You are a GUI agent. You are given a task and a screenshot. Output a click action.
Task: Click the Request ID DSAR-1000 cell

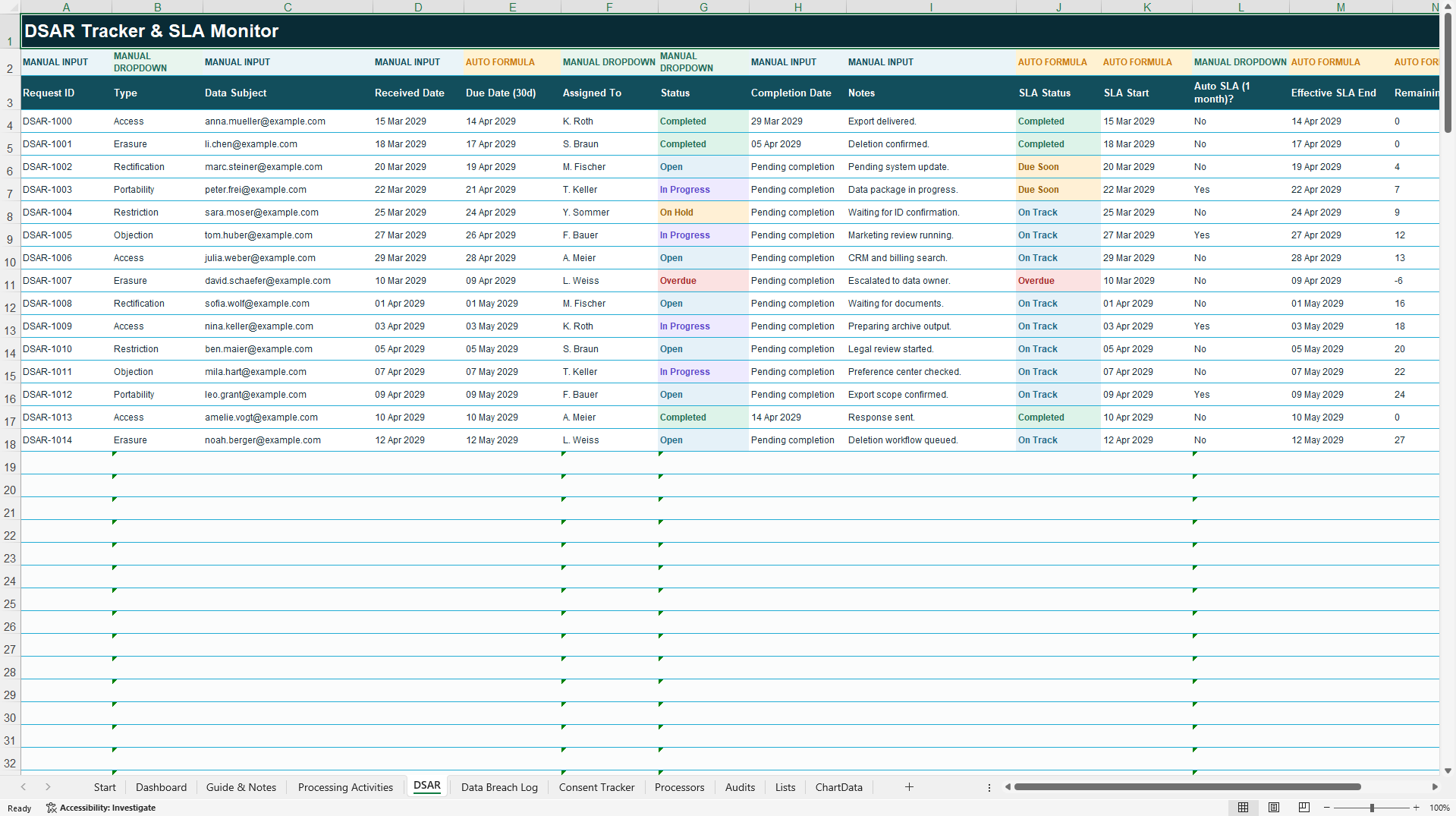pyautogui.click(x=66, y=121)
